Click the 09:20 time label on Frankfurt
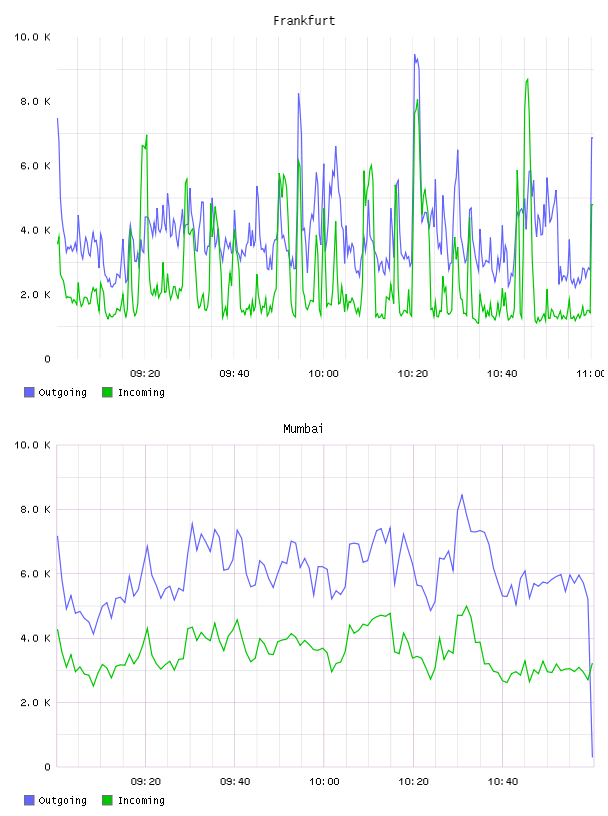Image resolution: width=608 pixels, height=816 pixels. pos(145,374)
